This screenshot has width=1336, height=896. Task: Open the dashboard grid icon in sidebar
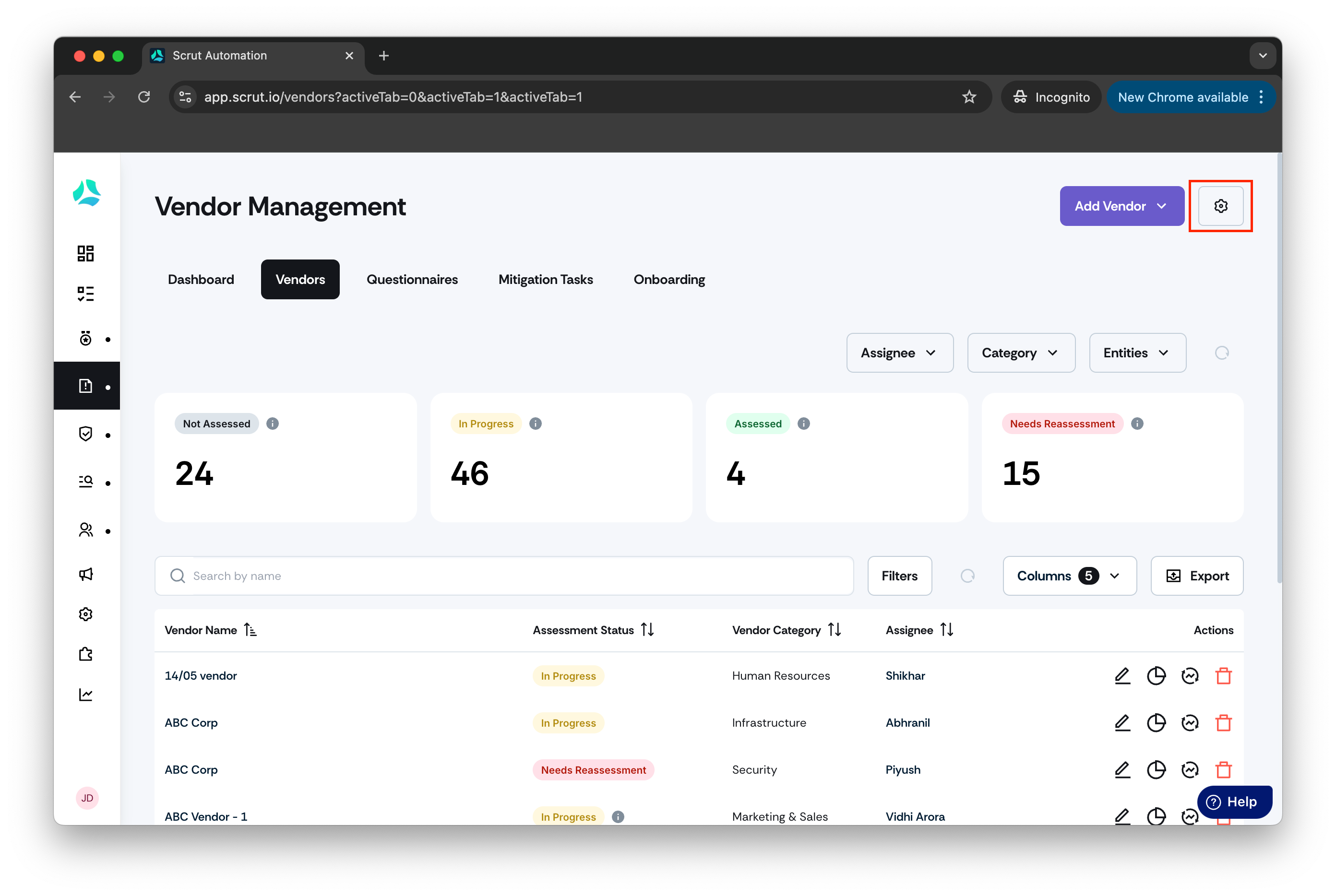point(86,253)
